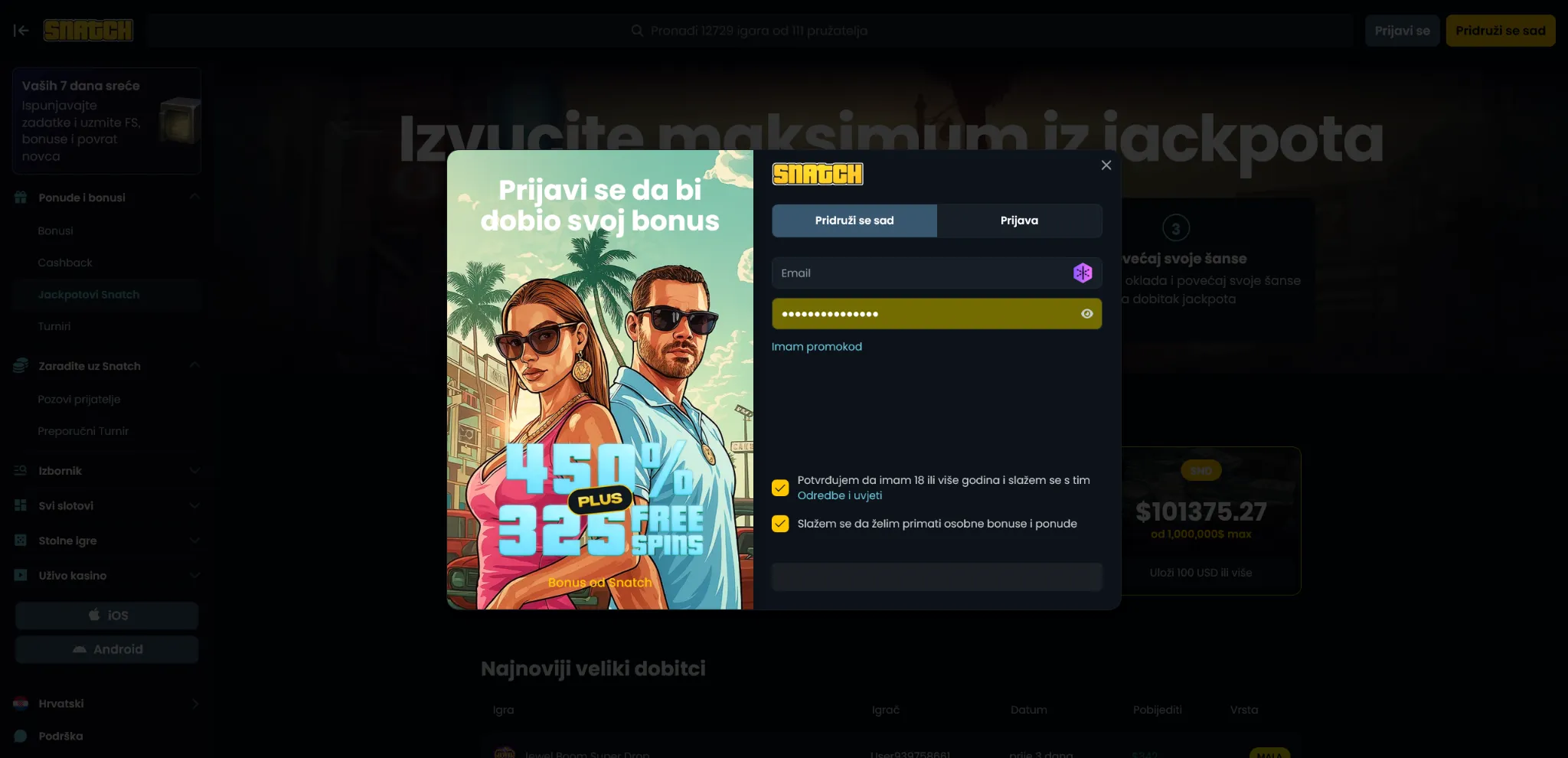Accept the 18+ age and terms checkbox
This screenshot has height=758, width=1568.
coord(780,488)
